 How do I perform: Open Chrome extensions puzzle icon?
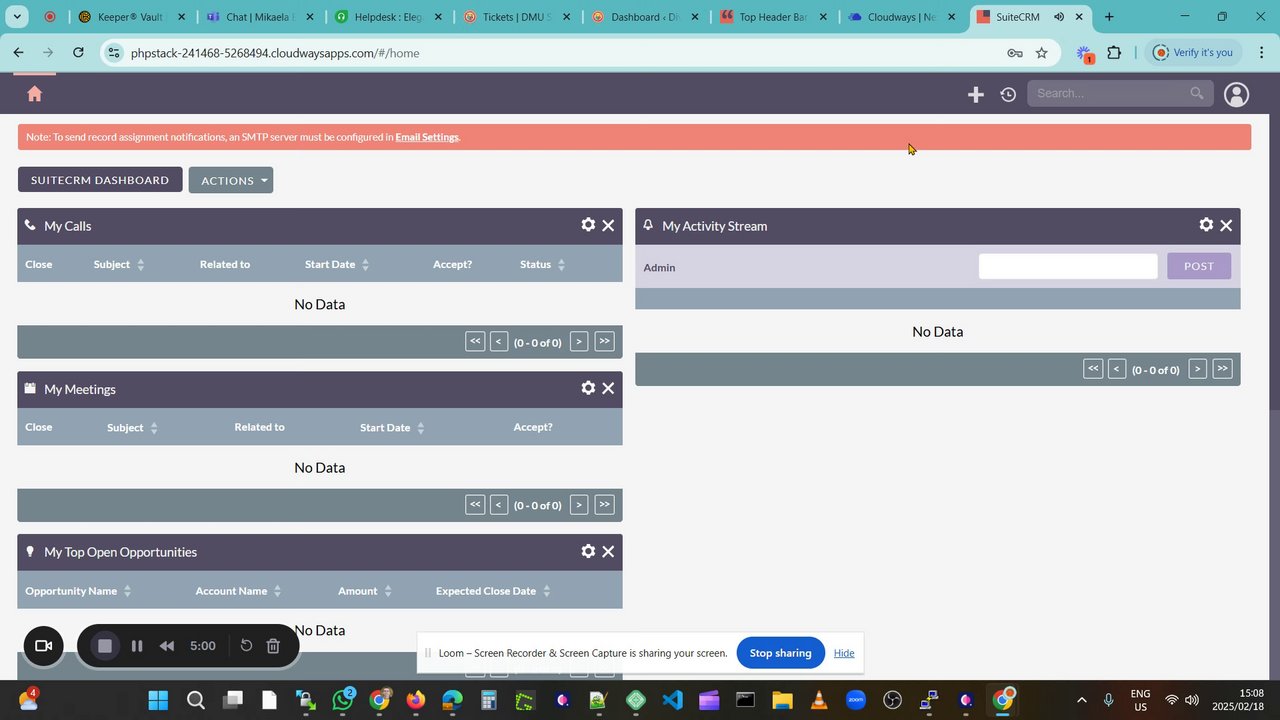(x=1114, y=53)
